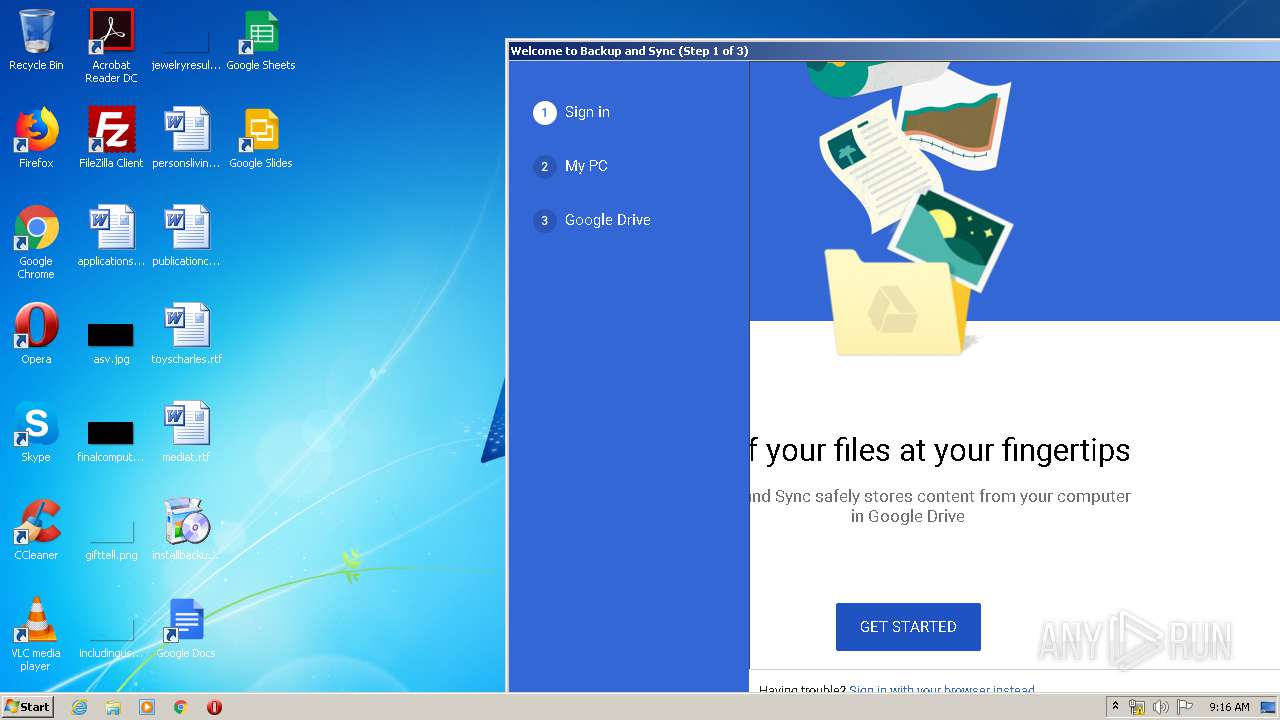Select publicationc Word document icon
The width and height of the screenshot is (1280, 720).
(186, 236)
